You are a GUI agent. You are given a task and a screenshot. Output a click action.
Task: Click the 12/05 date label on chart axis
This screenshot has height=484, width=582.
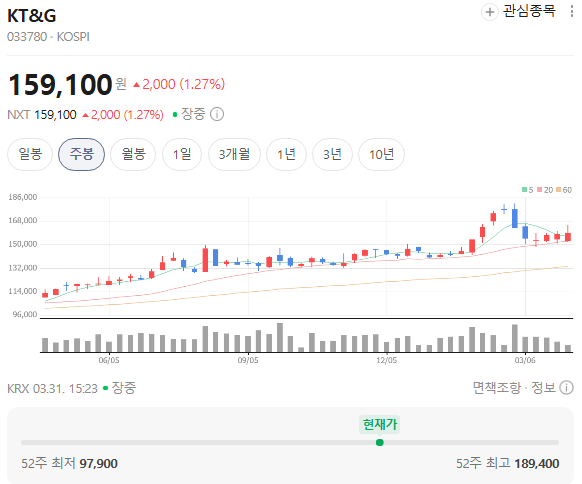pos(386,360)
